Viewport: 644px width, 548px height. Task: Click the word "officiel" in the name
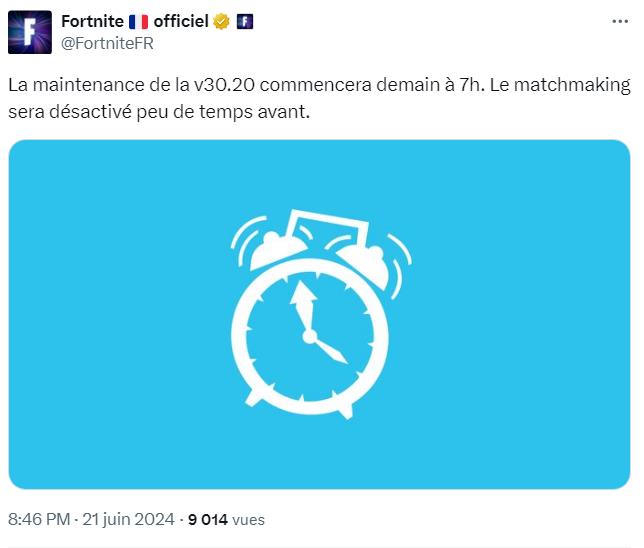pos(180,22)
